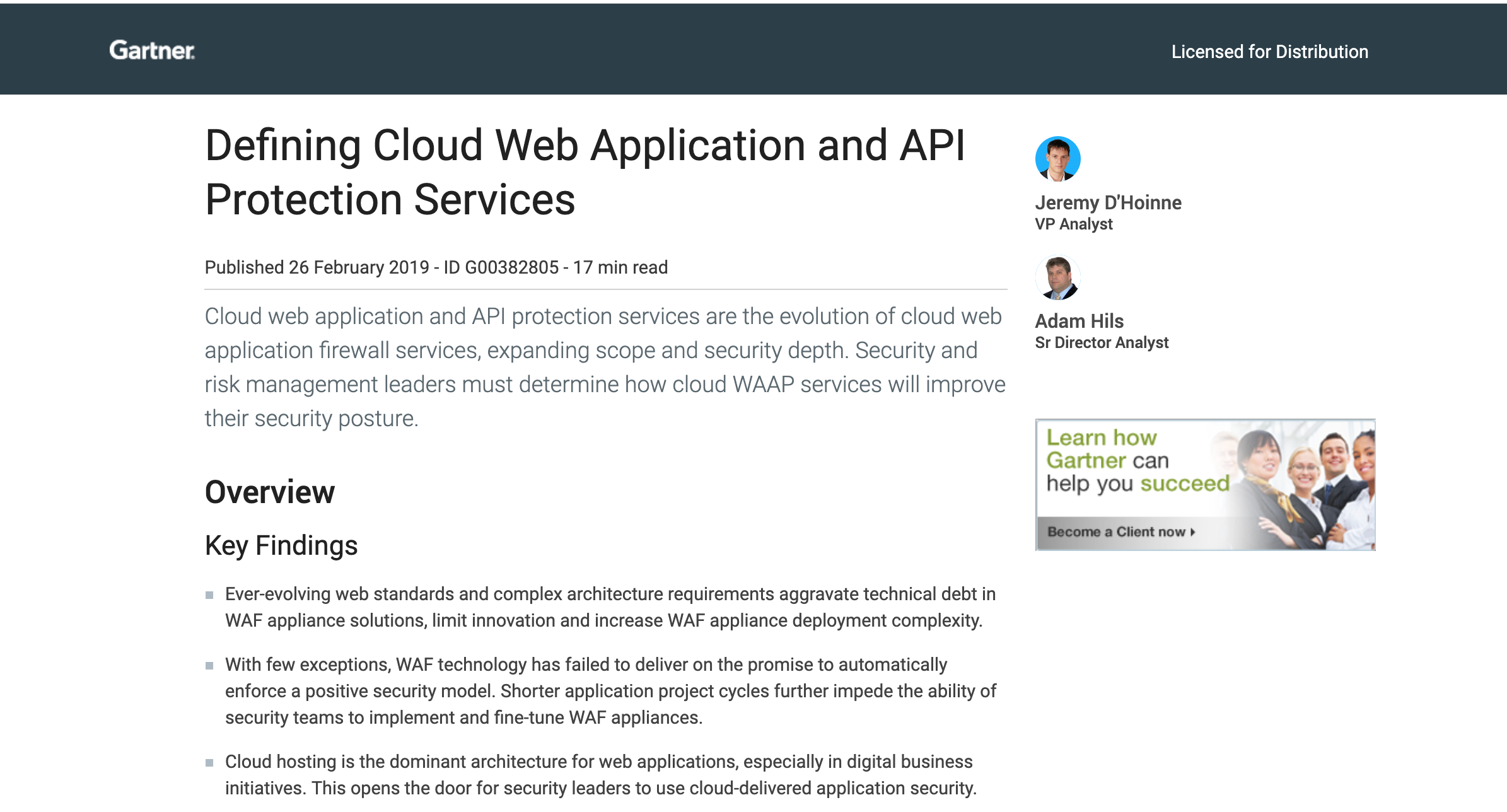Open Adam Hils author name link
This screenshot has width=1507, height=812.
pos(1079,321)
